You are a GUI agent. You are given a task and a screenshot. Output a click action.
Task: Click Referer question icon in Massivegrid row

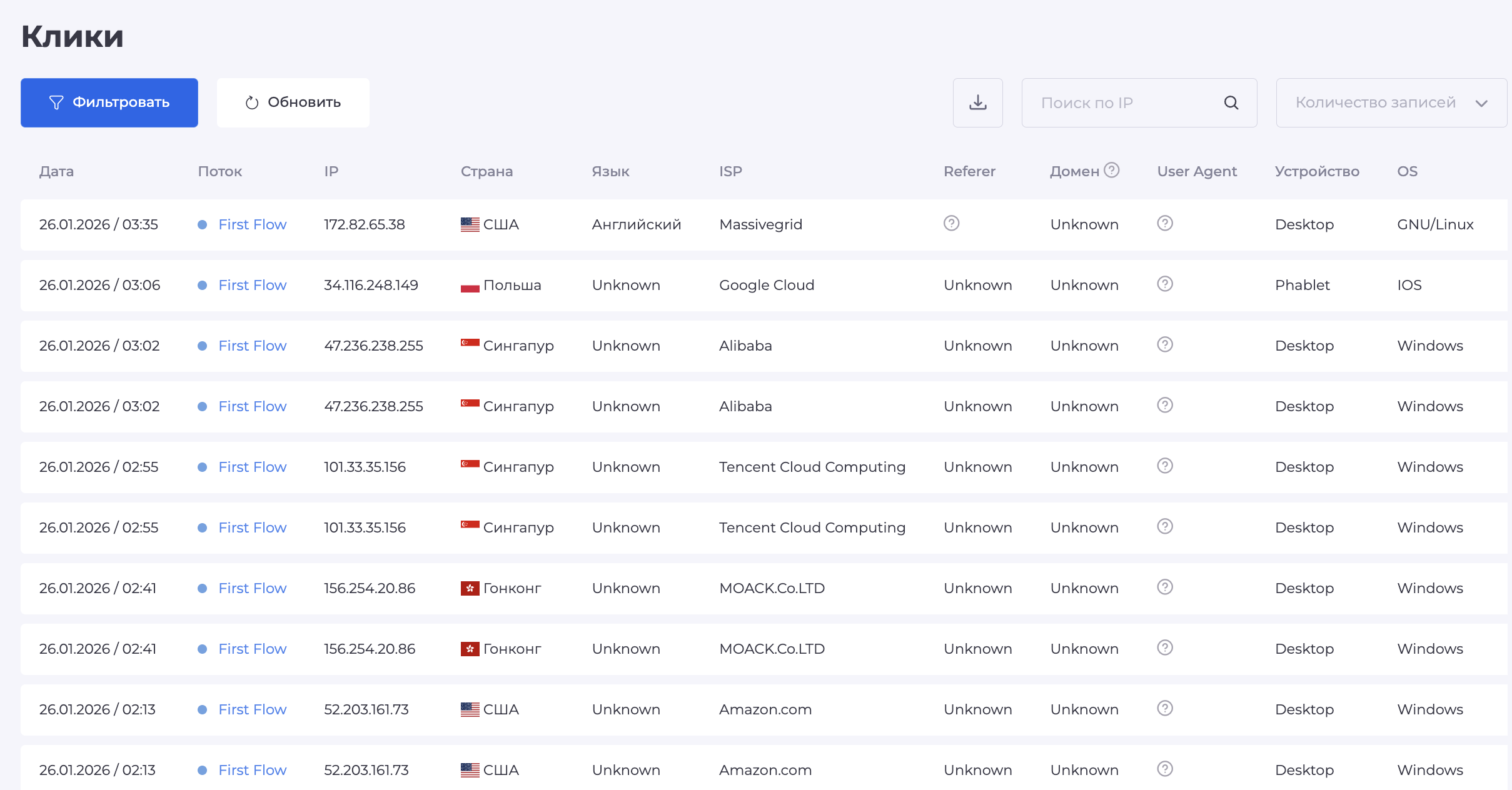(951, 223)
